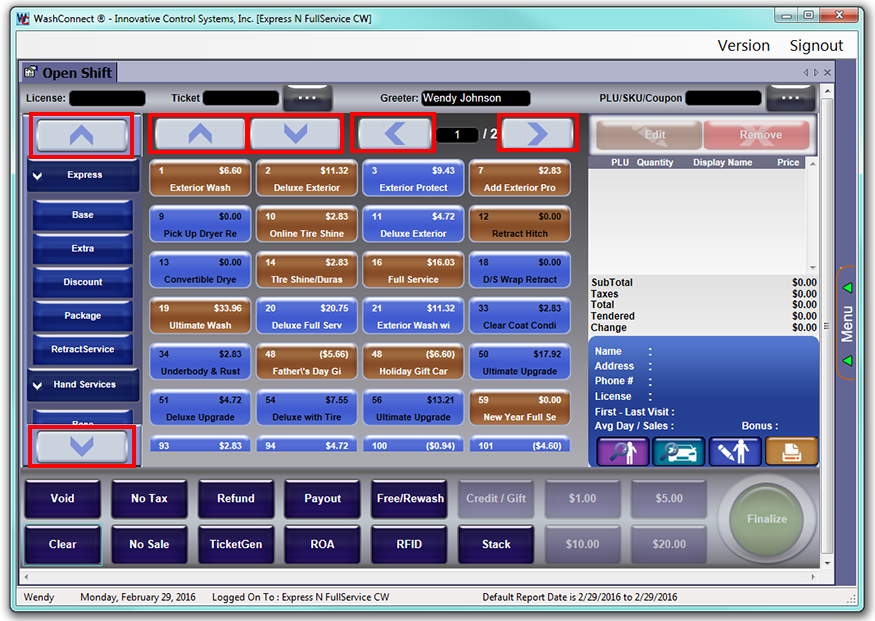Click the customer search icon button
The image size is (875, 621).
click(x=623, y=452)
